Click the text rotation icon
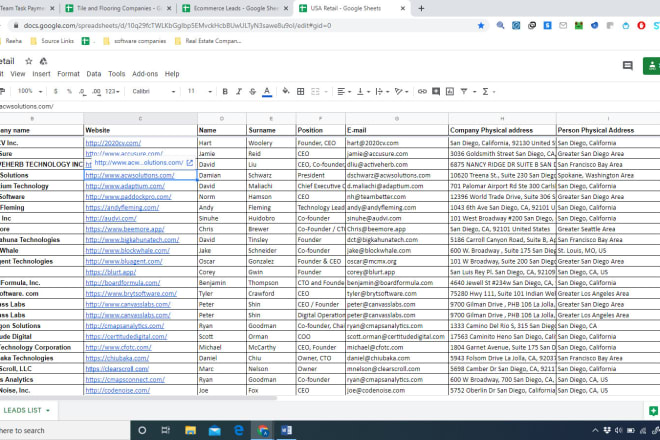This screenshot has width=660, height=440. pyautogui.click(x=399, y=91)
